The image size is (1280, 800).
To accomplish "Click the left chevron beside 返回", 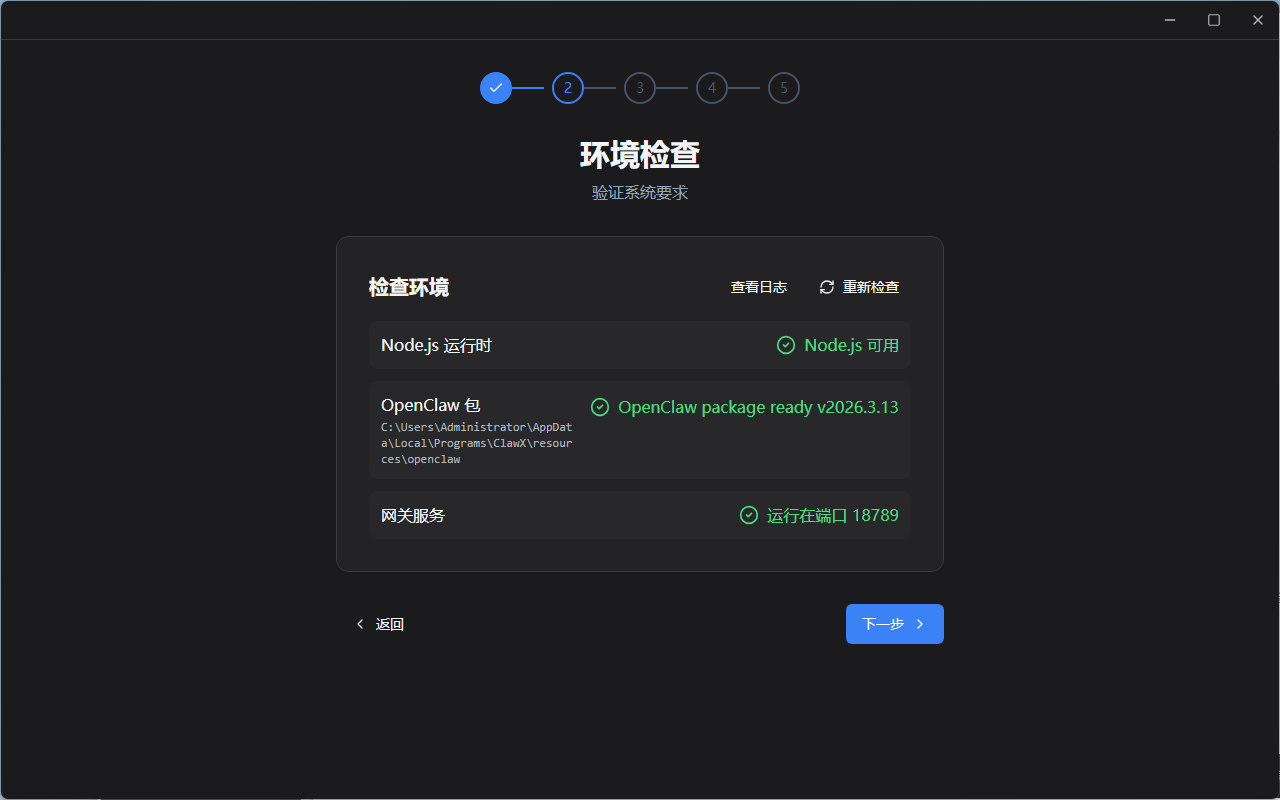I will 360,624.
